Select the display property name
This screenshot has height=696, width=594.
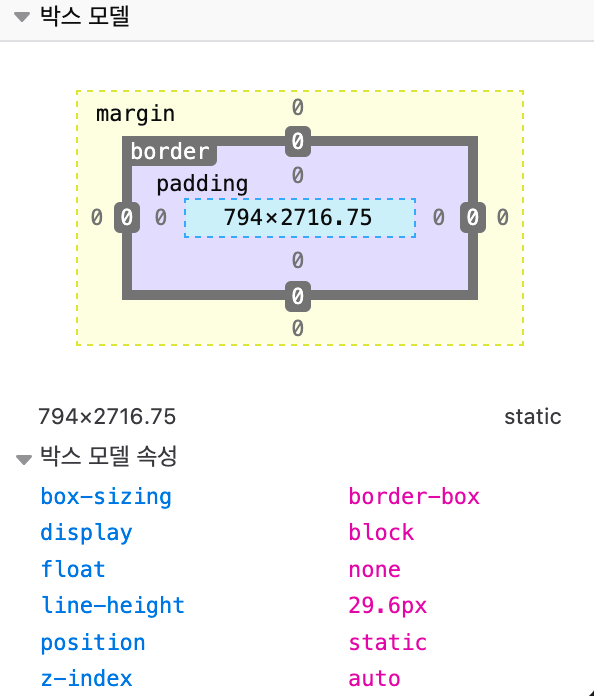pos(86,533)
